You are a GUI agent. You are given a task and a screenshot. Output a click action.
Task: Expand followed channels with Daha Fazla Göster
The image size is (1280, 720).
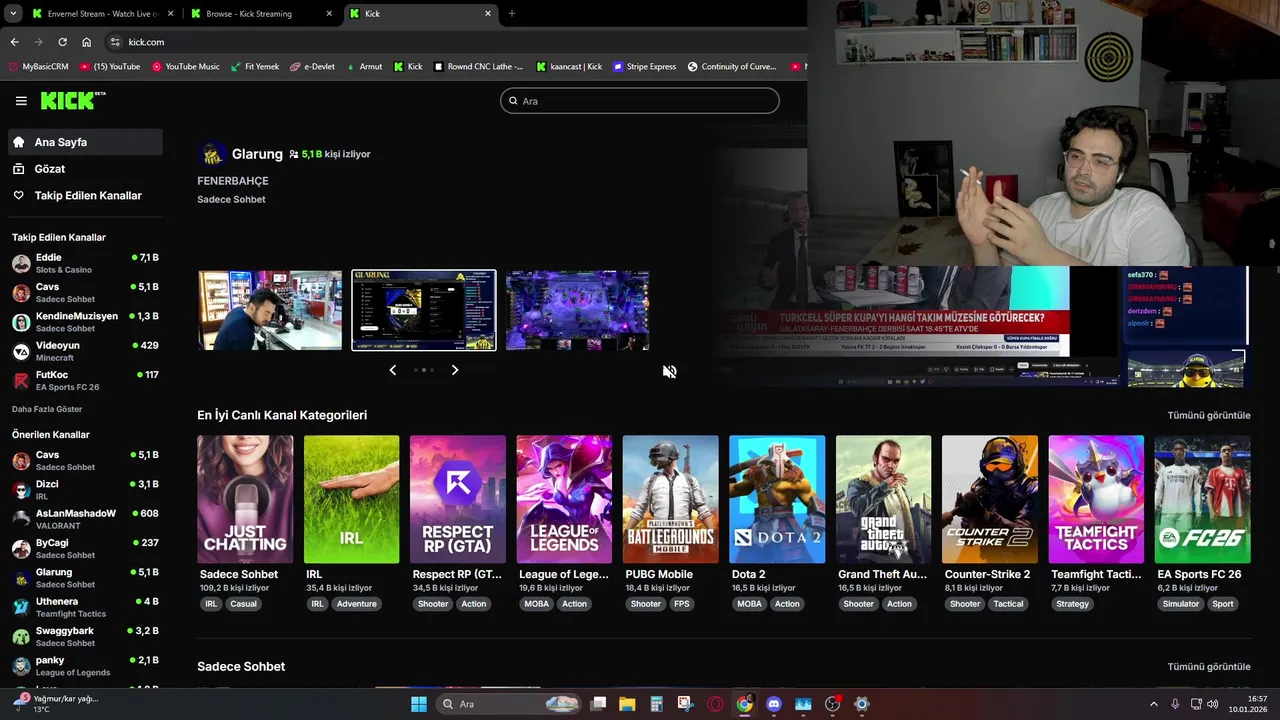(x=47, y=409)
